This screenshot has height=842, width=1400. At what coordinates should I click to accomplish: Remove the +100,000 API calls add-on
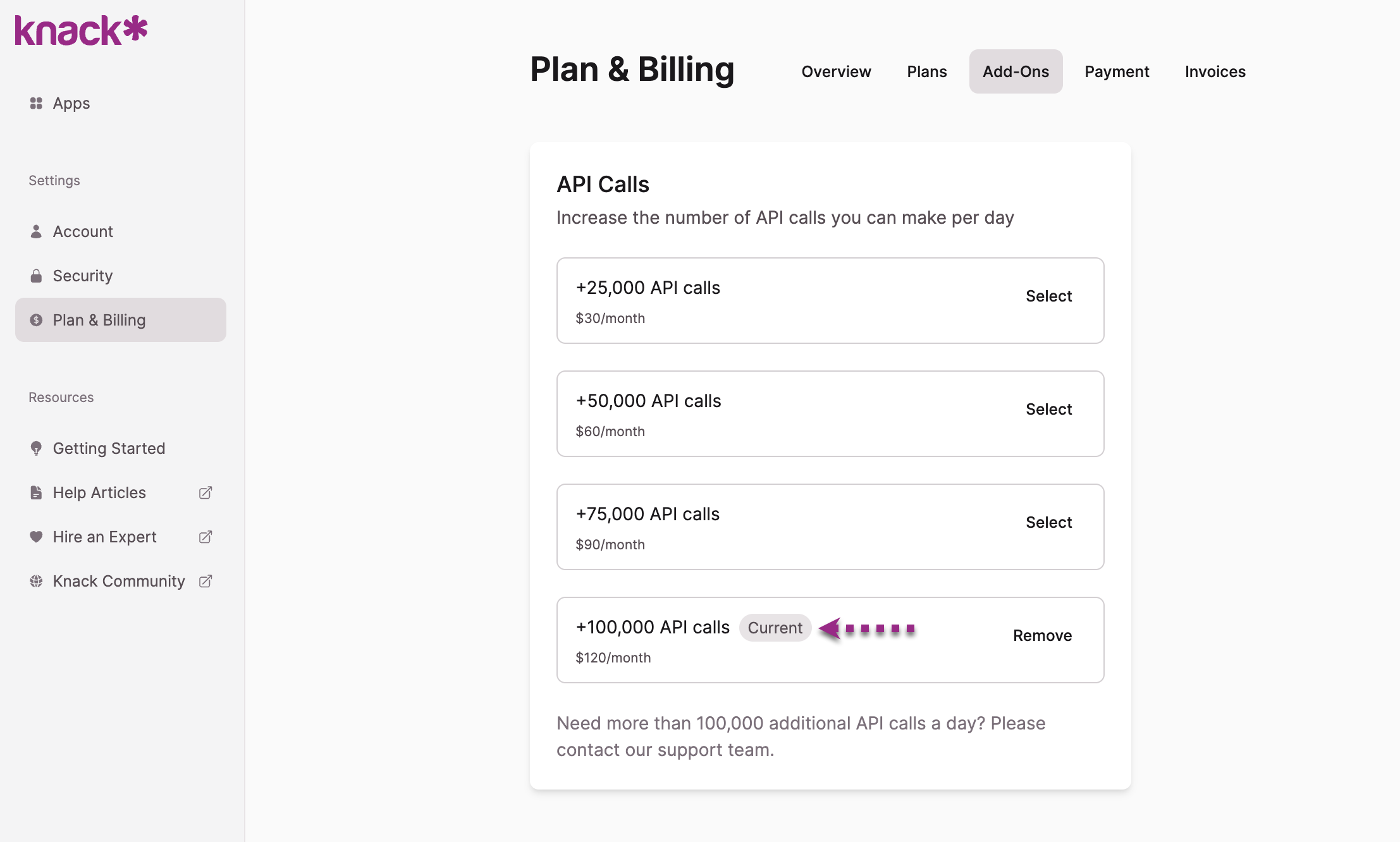click(x=1042, y=635)
